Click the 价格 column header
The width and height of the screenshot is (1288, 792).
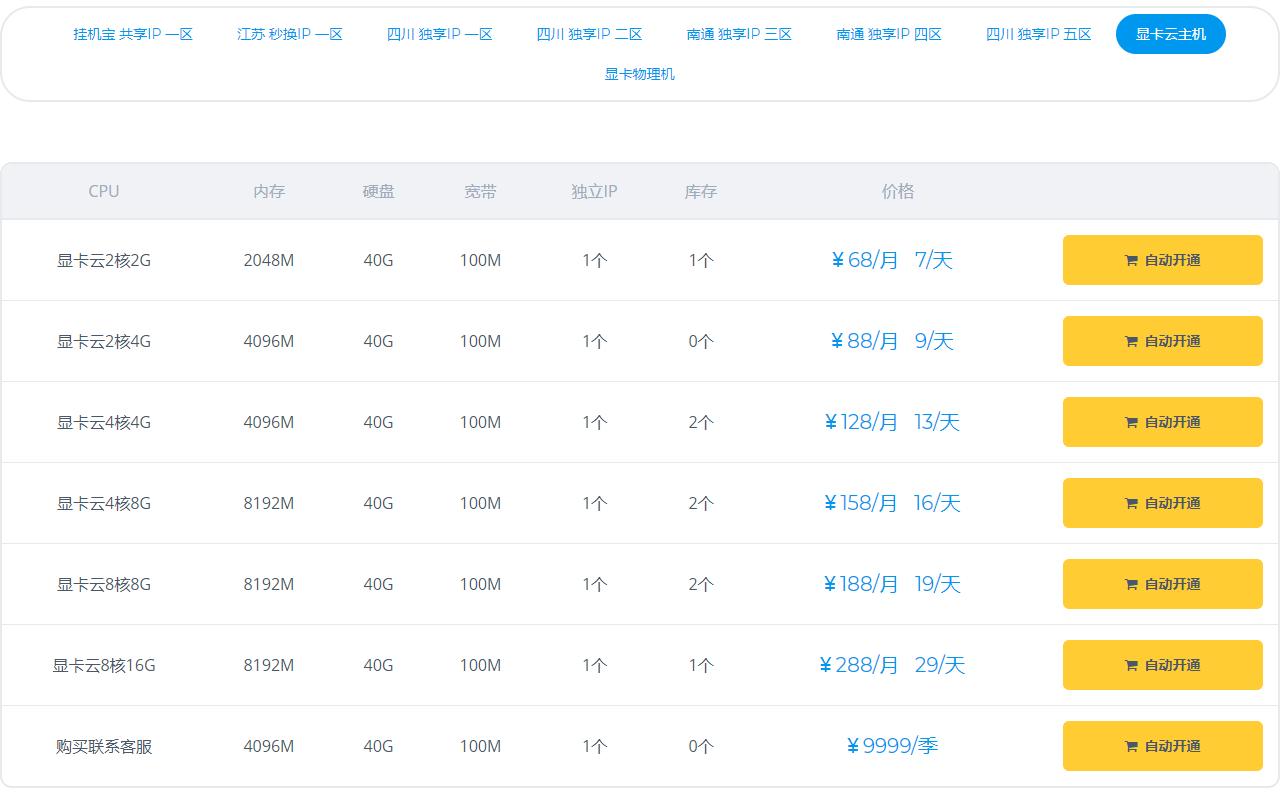coord(898,191)
